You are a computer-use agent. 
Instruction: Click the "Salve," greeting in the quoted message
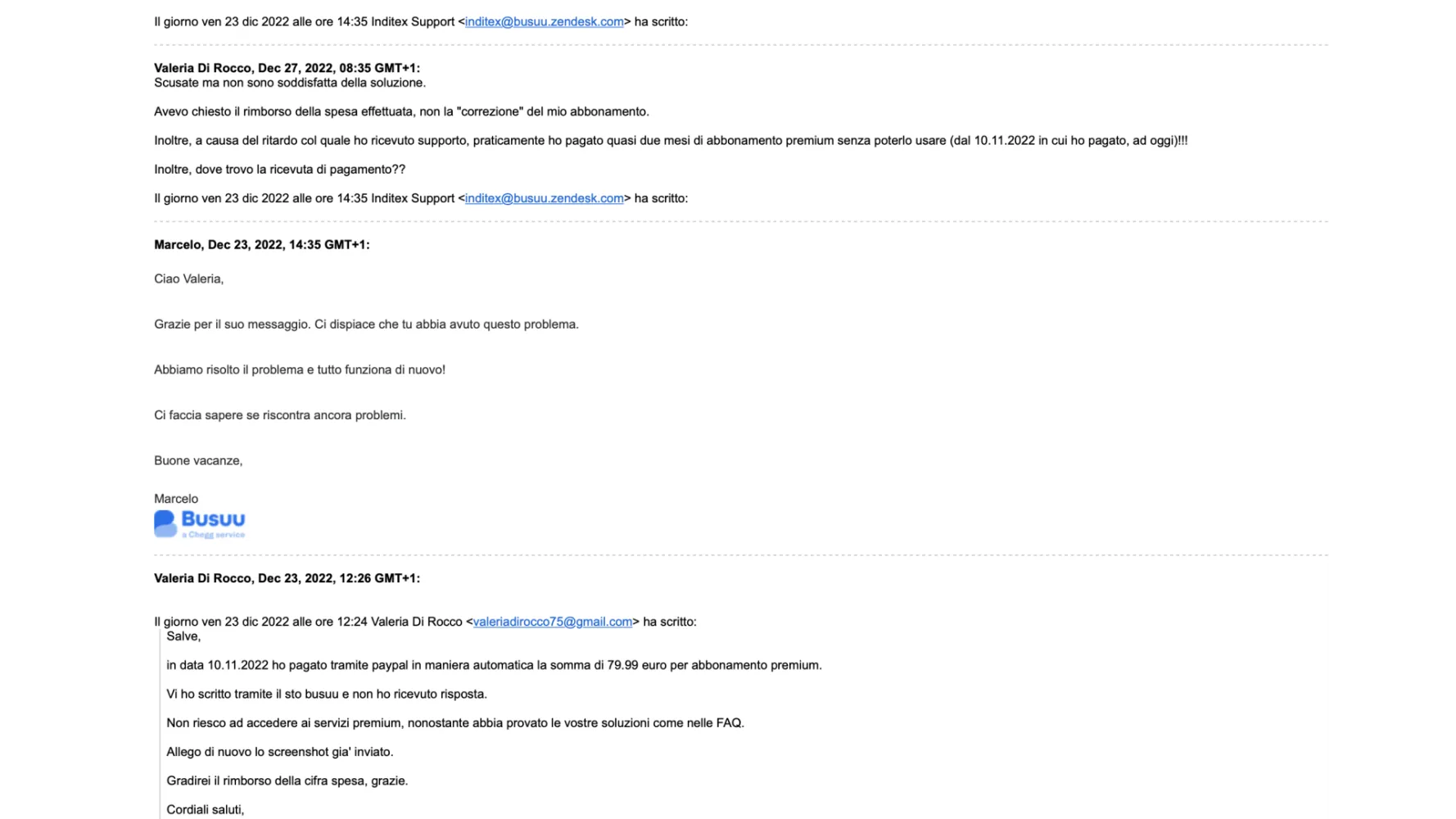click(183, 636)
